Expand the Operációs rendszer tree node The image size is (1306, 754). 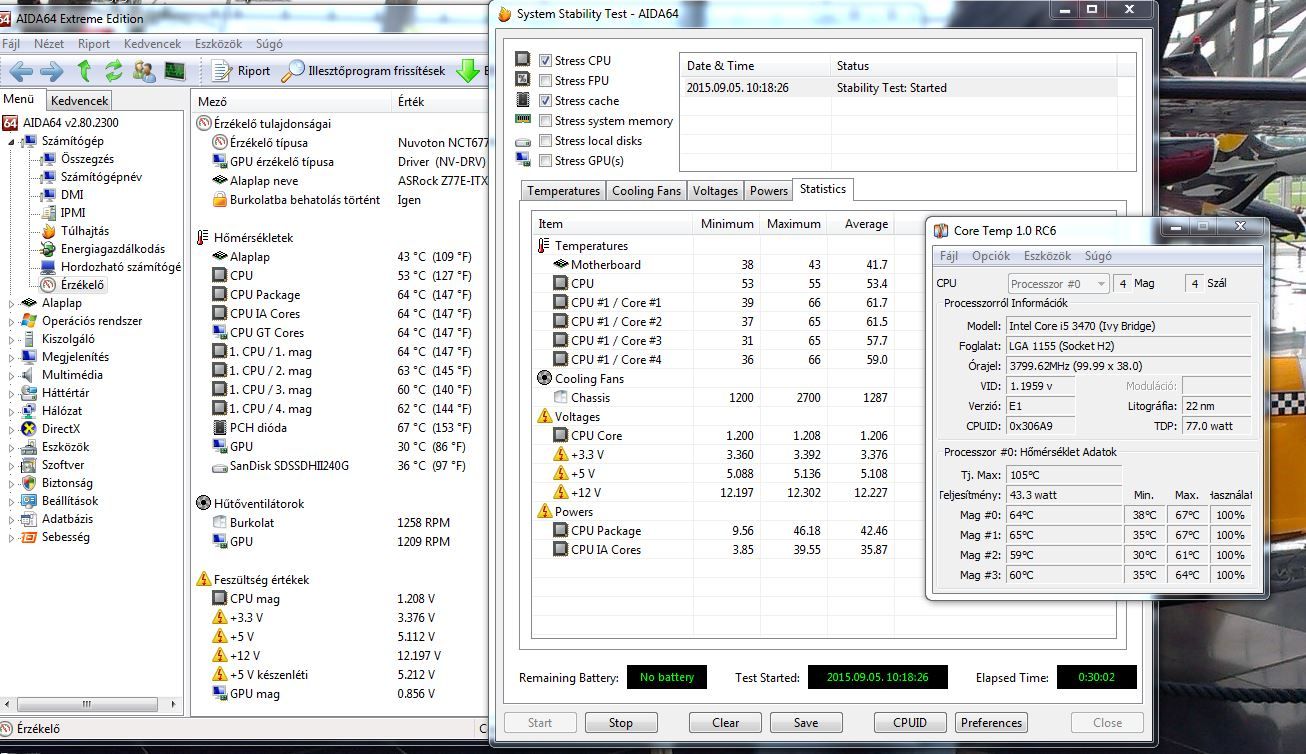(12, 321)
